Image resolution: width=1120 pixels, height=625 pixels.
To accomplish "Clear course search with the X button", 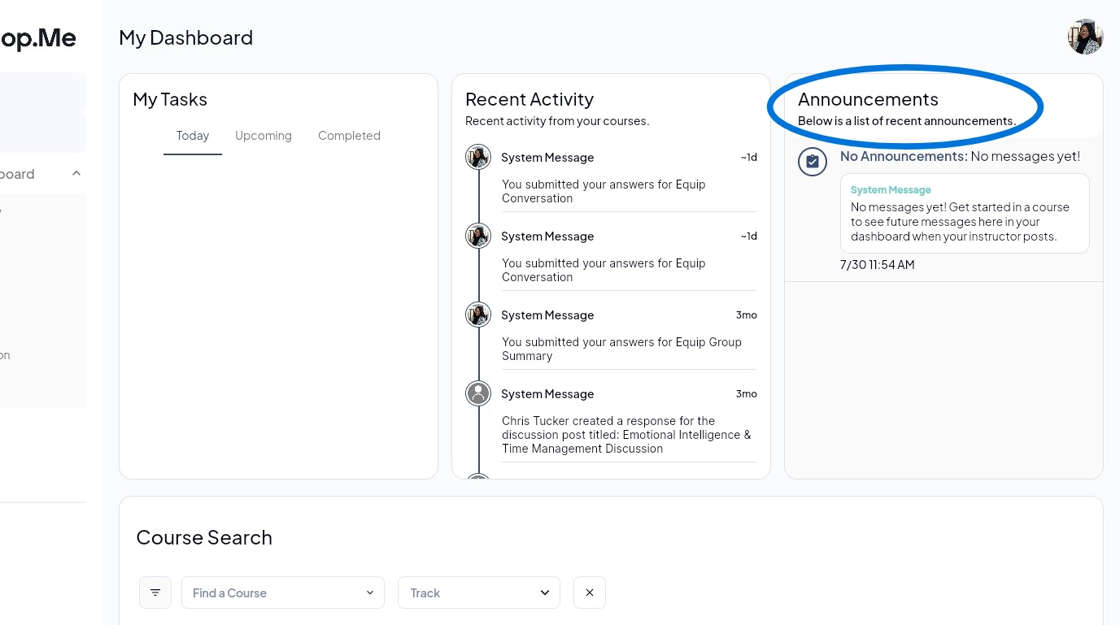I will click(x=589, y=593).
